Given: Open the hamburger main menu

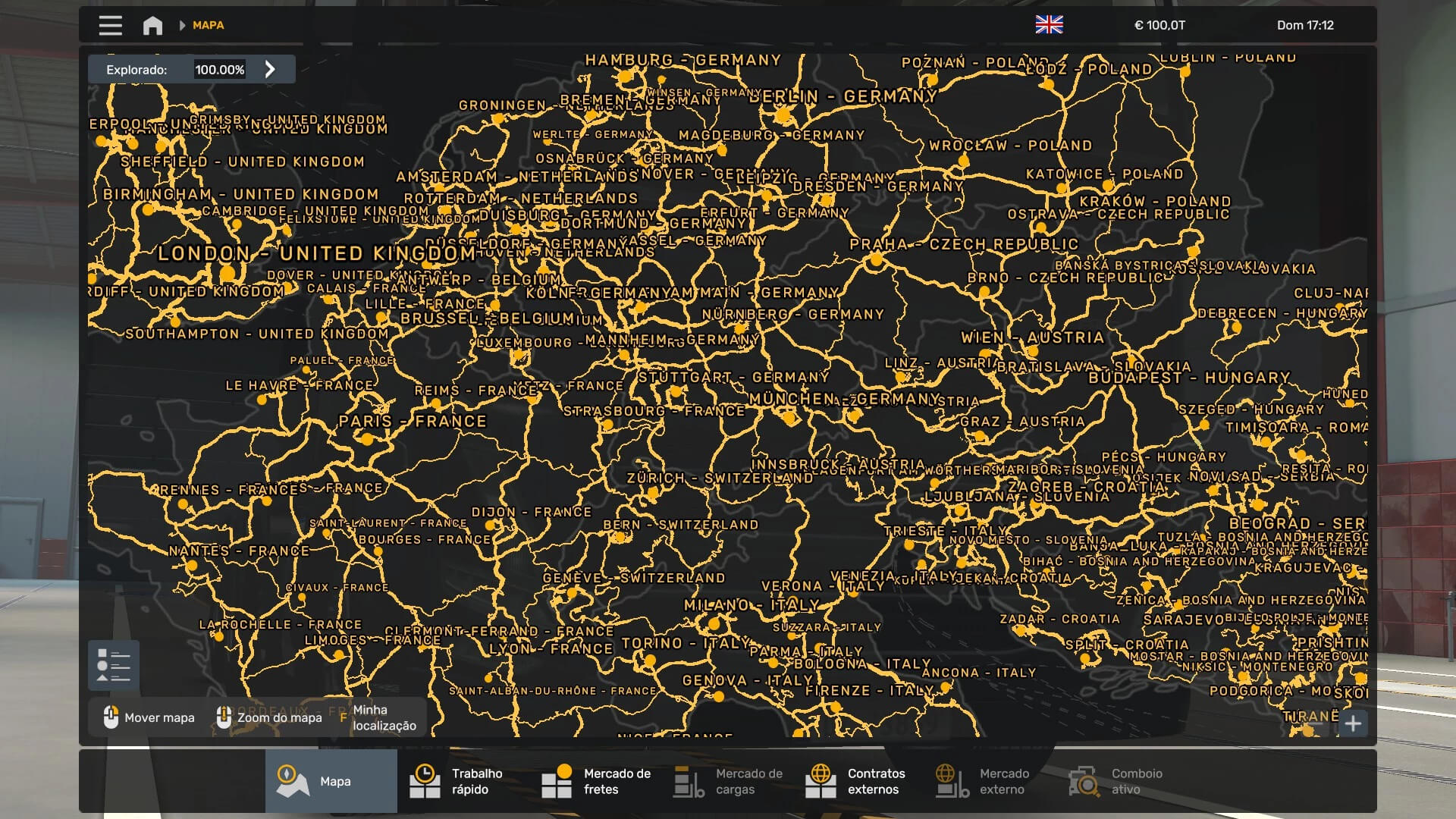Looking at the screenshot, I should coord(110,25).
